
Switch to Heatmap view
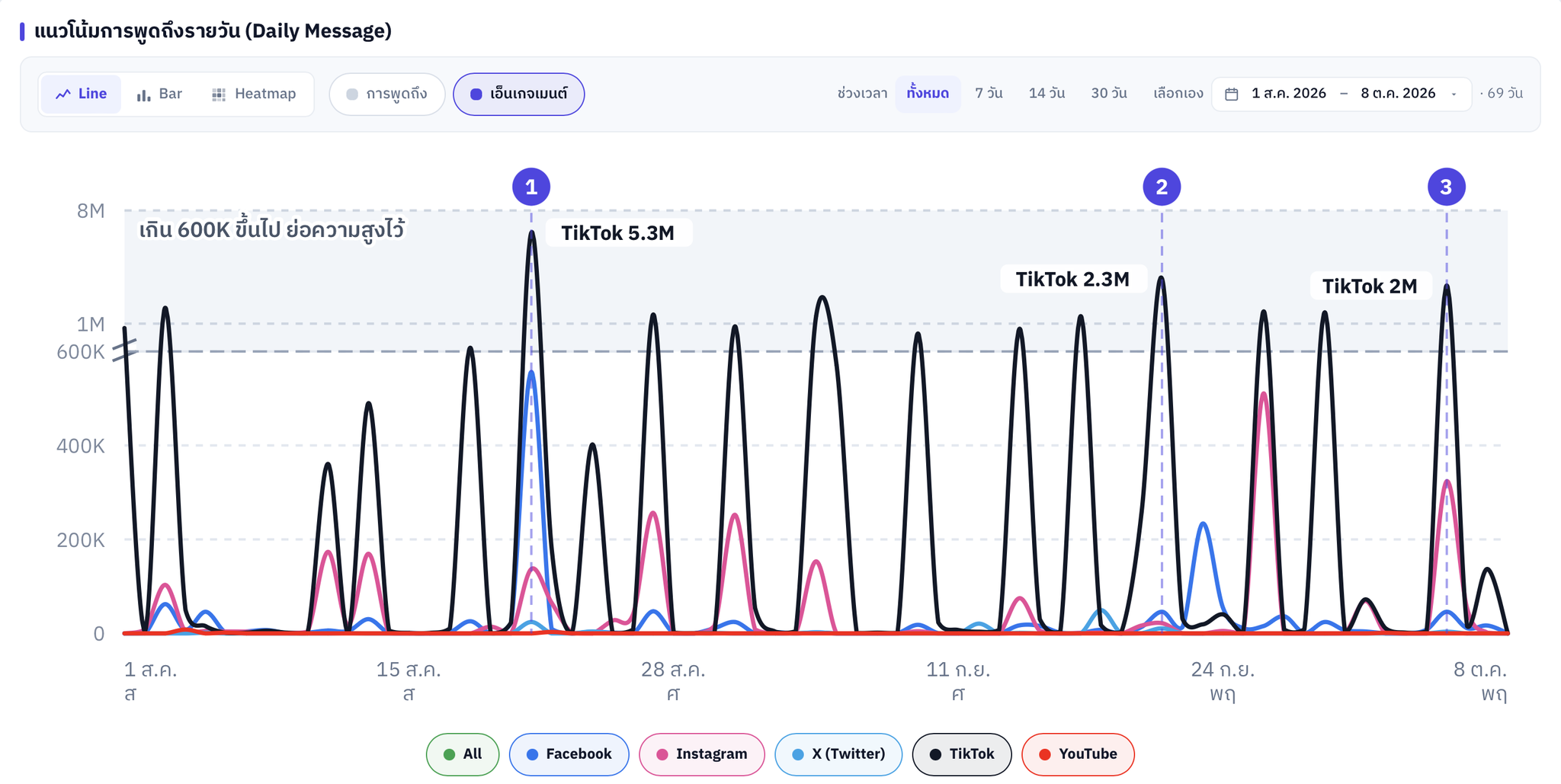coord(254,94)
